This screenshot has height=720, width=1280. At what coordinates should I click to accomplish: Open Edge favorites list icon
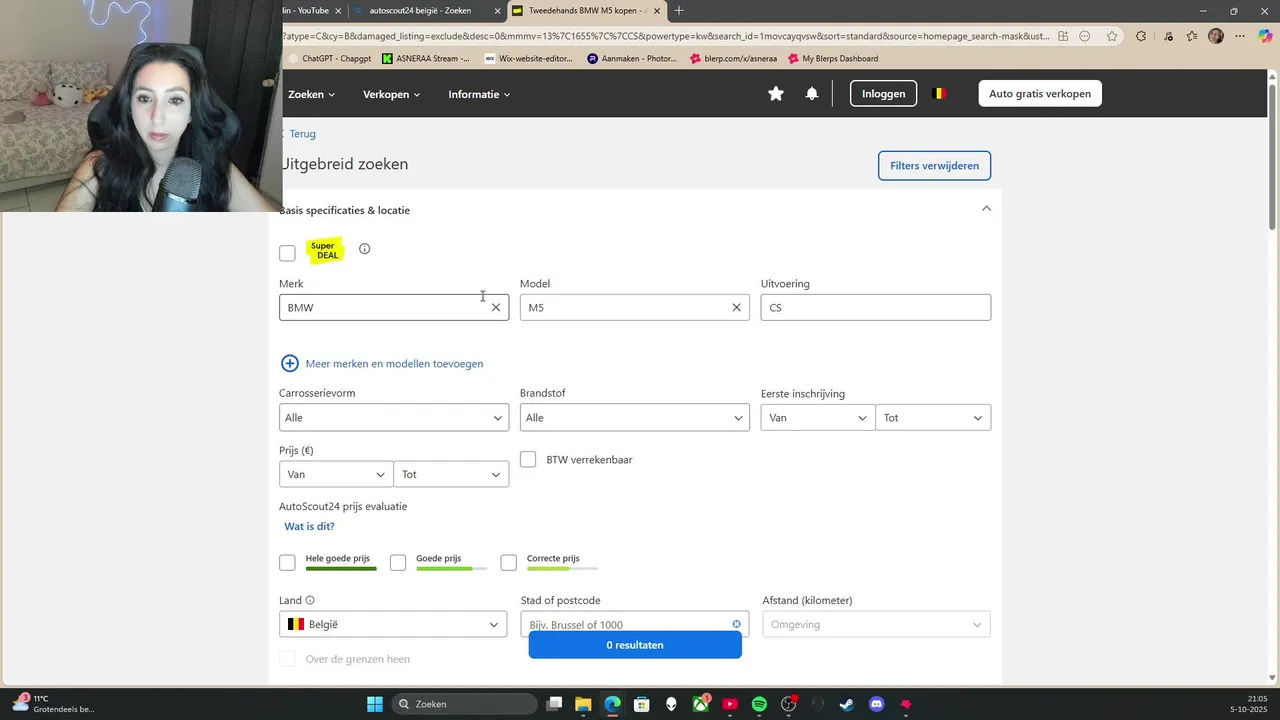(1191, 36)
